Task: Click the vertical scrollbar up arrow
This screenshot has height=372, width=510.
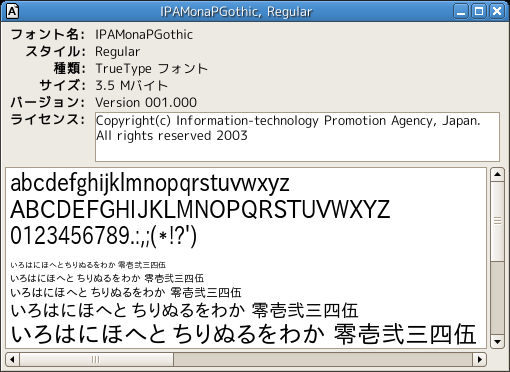Action: point(497,174)
